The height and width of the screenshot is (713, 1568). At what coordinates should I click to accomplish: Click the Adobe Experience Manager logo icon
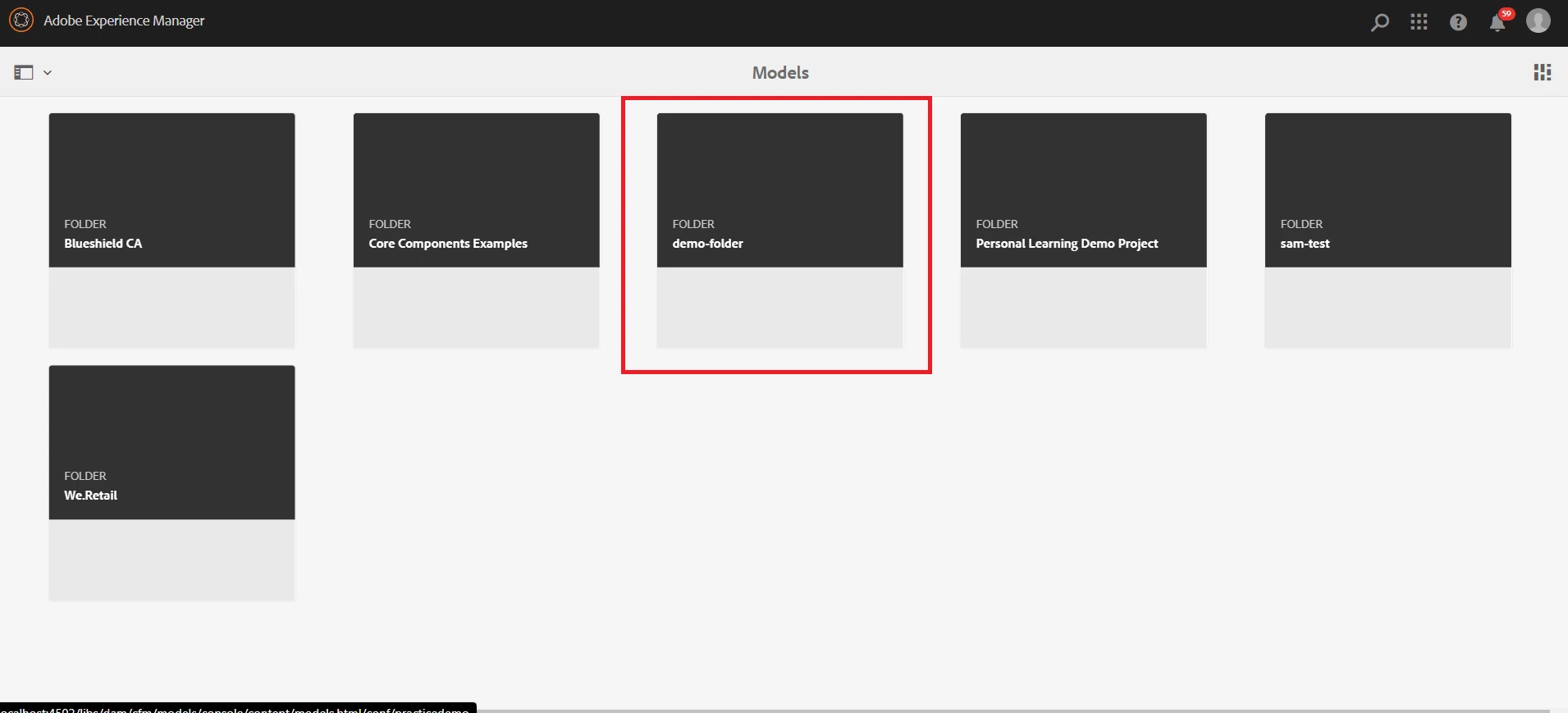[21, 21]
